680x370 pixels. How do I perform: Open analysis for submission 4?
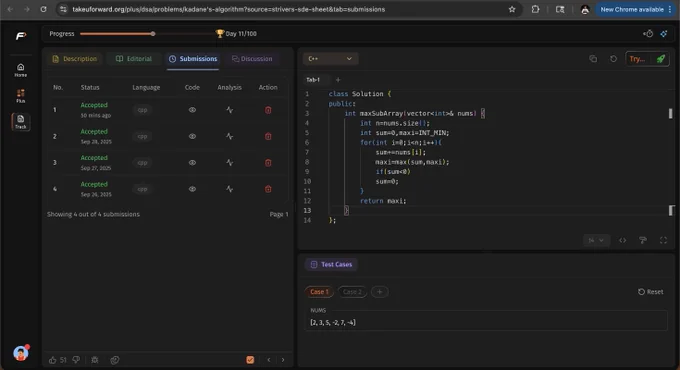(229, 189)
